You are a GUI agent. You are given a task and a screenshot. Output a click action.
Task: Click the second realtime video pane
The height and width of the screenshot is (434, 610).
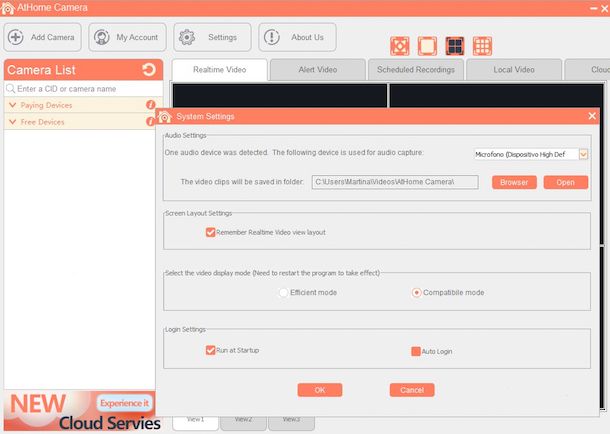[x=496, y=96]
